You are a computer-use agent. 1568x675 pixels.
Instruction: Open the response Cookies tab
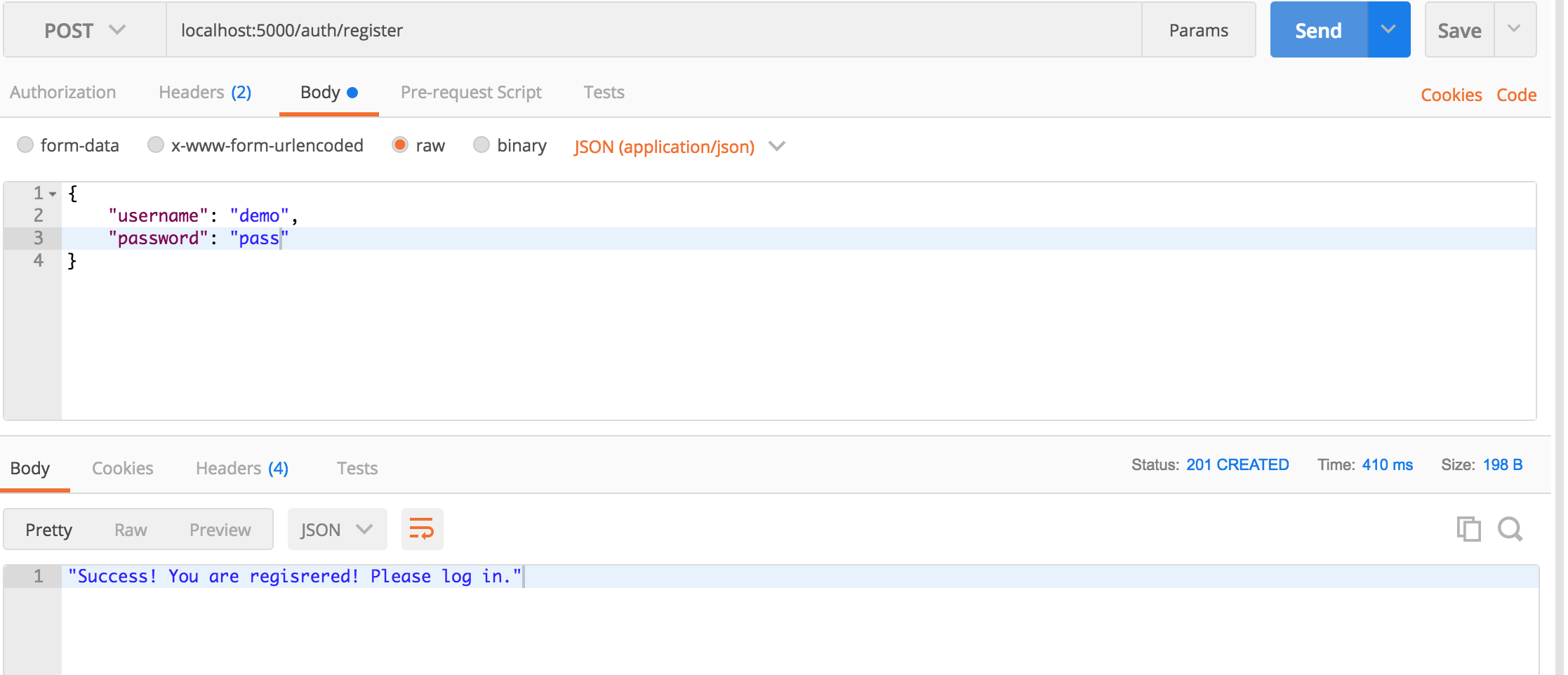(x=123, y=468)
